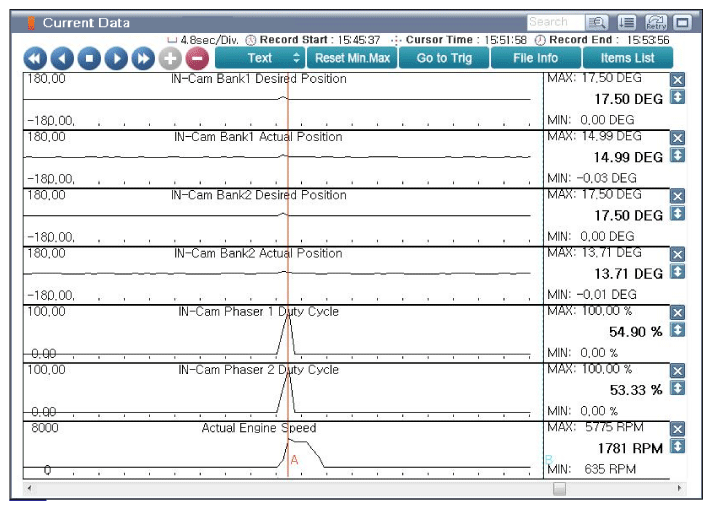Adjust Actual Engine Speed scale arrows
The image size is (712, 510).
[677, 446]
